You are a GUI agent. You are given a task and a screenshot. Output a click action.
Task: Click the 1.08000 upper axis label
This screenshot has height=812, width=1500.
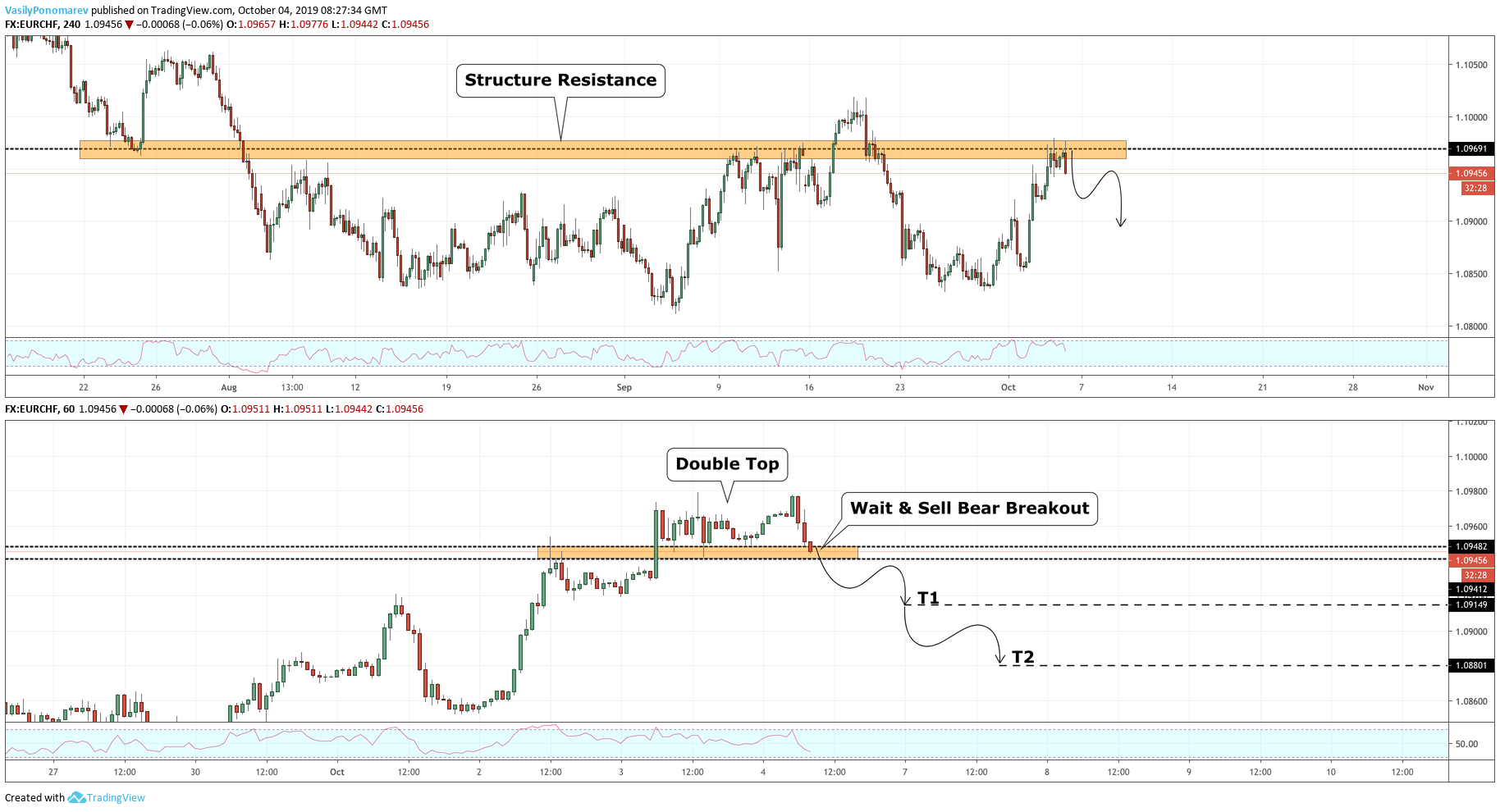(x=1471, y=326)
